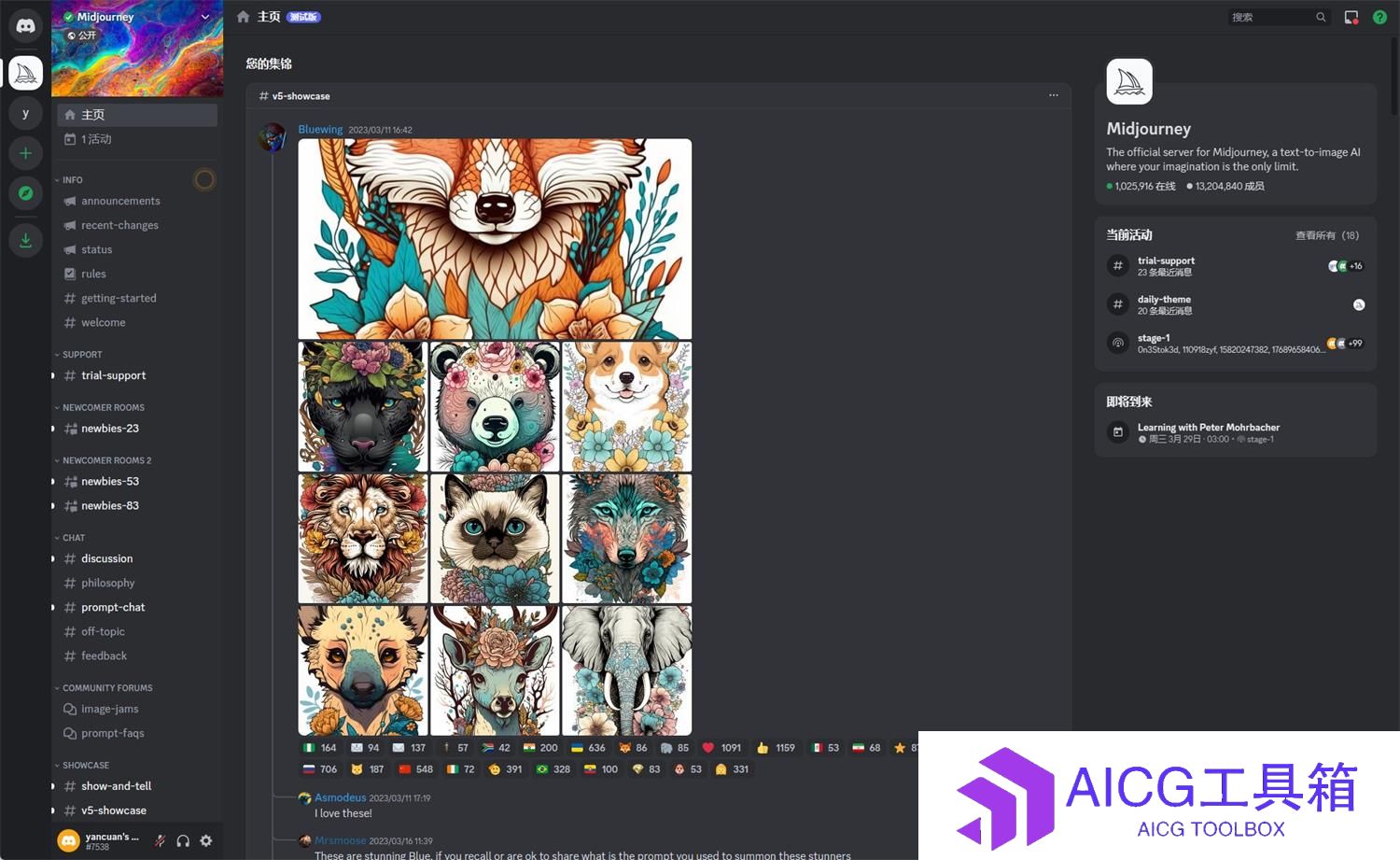The width and height of the screenshot is (1400, 860).
Task: Open user settings gear icon
Action: pos(206,841)
